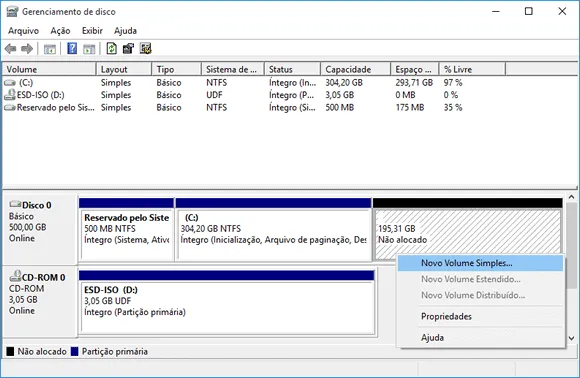Click the Disco 0 disk icon
The width and height of the screenshot is (580, 378).
pyautogui.click(x=15, y=204)
